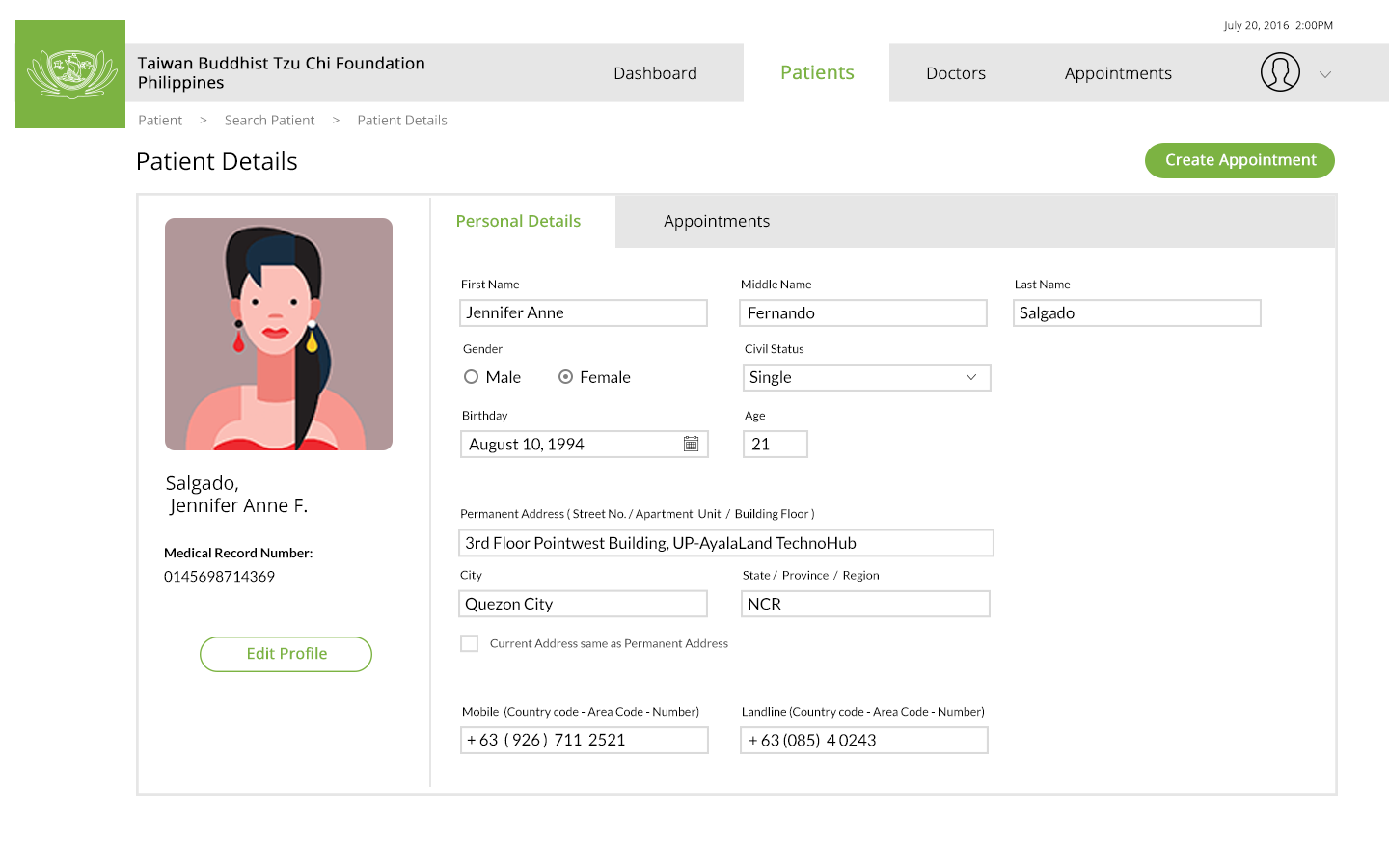1389x868 pixels.
Task: Focus the Mobile number field
Action: click(x=584, y=740)
